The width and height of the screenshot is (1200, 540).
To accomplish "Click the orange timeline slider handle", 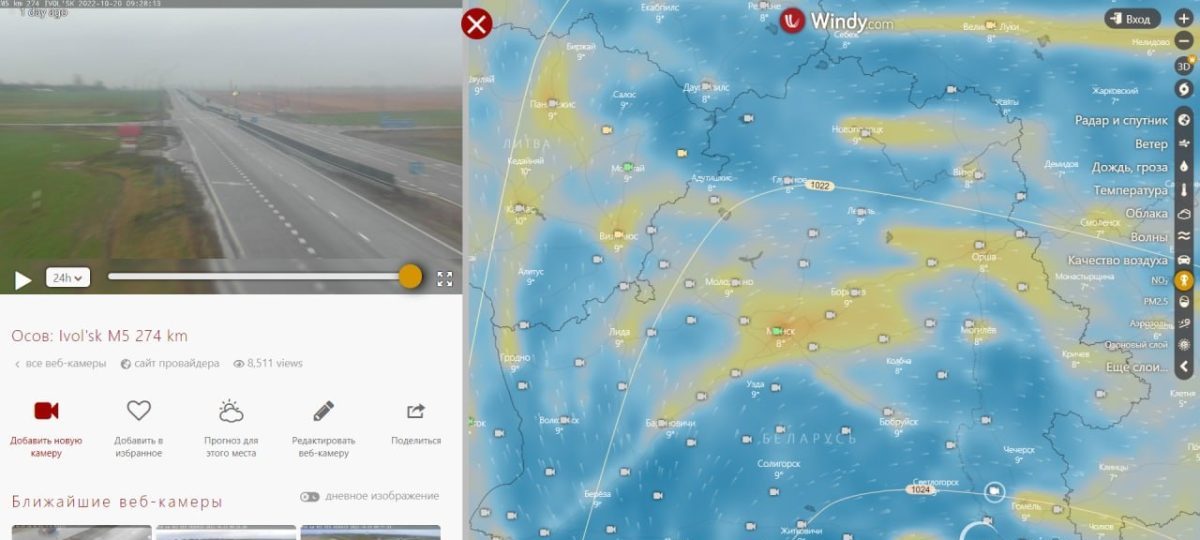I will pyautogui.click(x=410, y=276).
